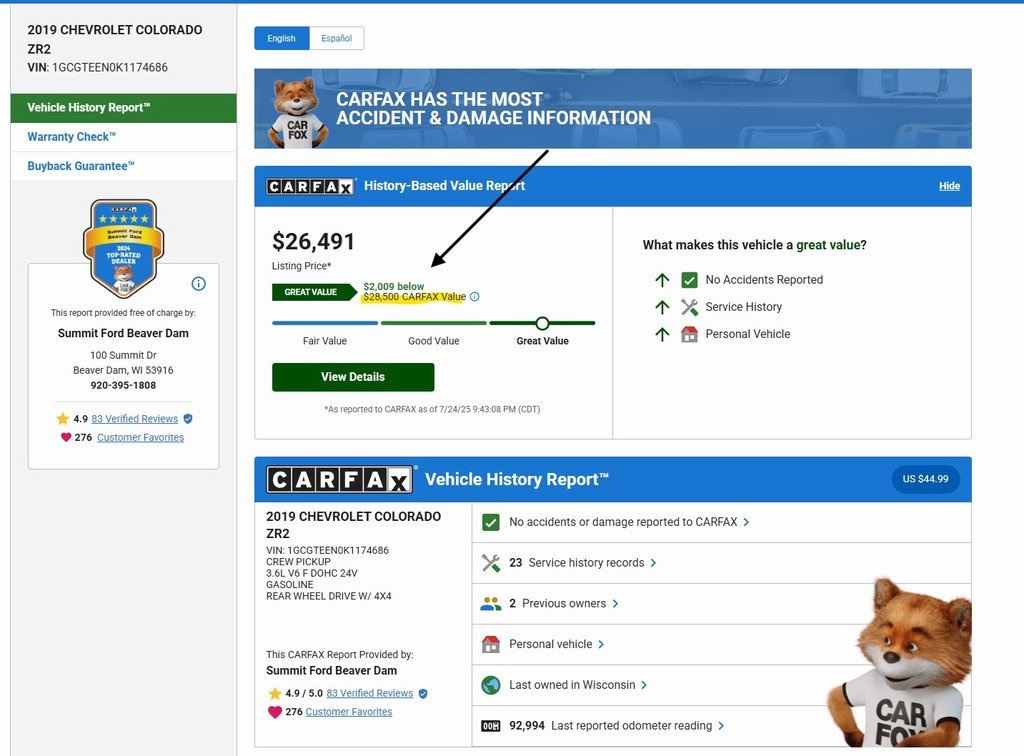Screen dimensions: 1024x756
Task: Click the 92,994 odometer value
Action: 527,726
